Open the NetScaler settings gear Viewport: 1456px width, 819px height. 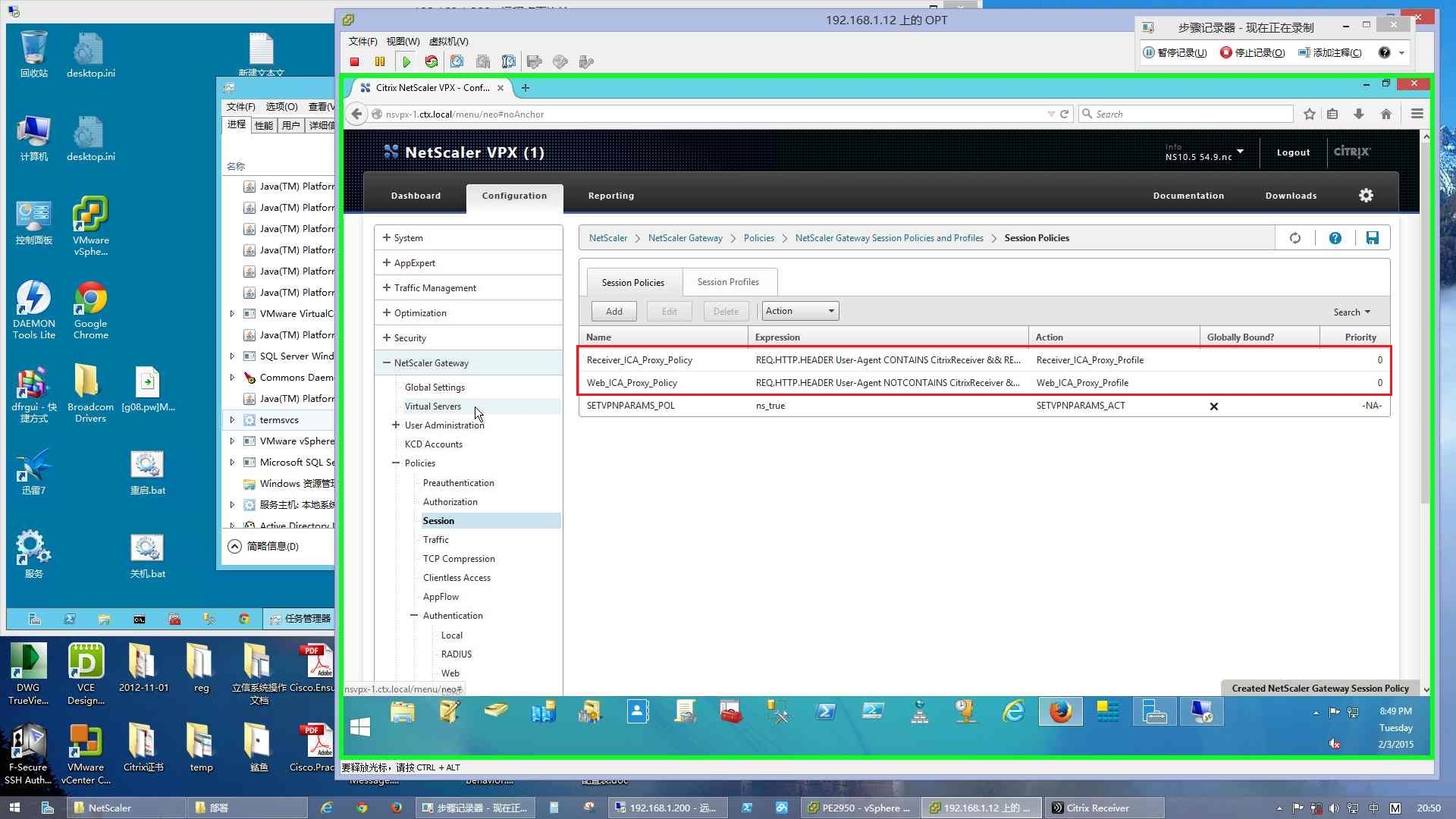click(1366, 196)
